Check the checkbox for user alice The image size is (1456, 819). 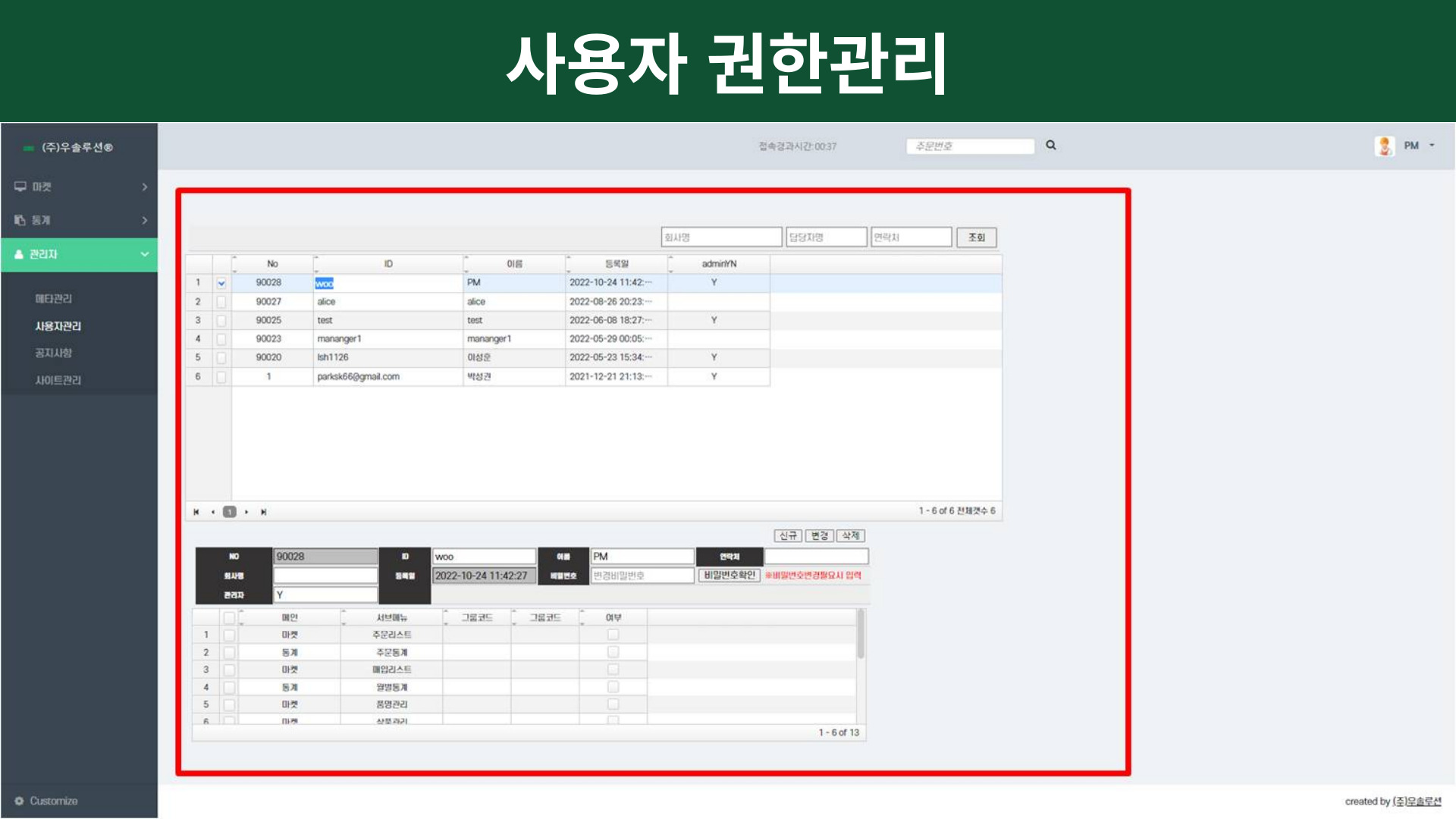pyautogui.click(x=221, y=302)
